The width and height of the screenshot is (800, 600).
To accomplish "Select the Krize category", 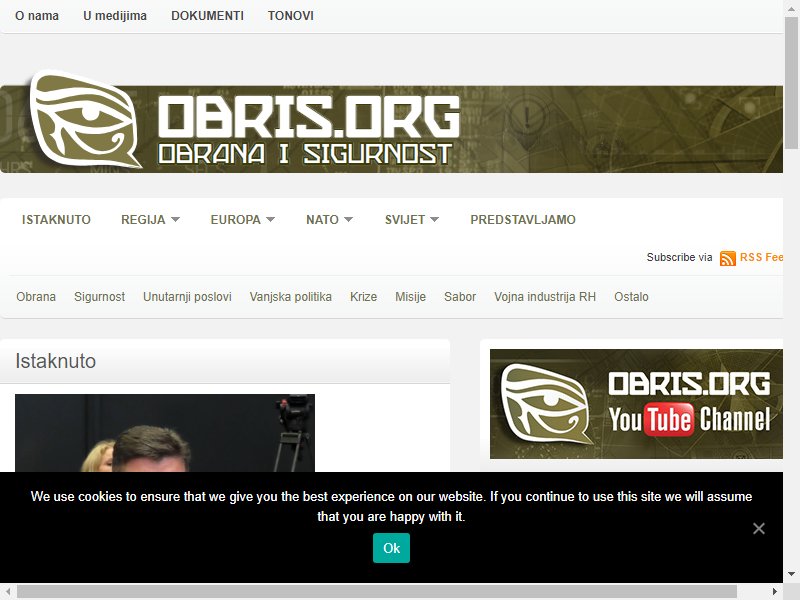I will pyautogui.click(x=363, y=297).
